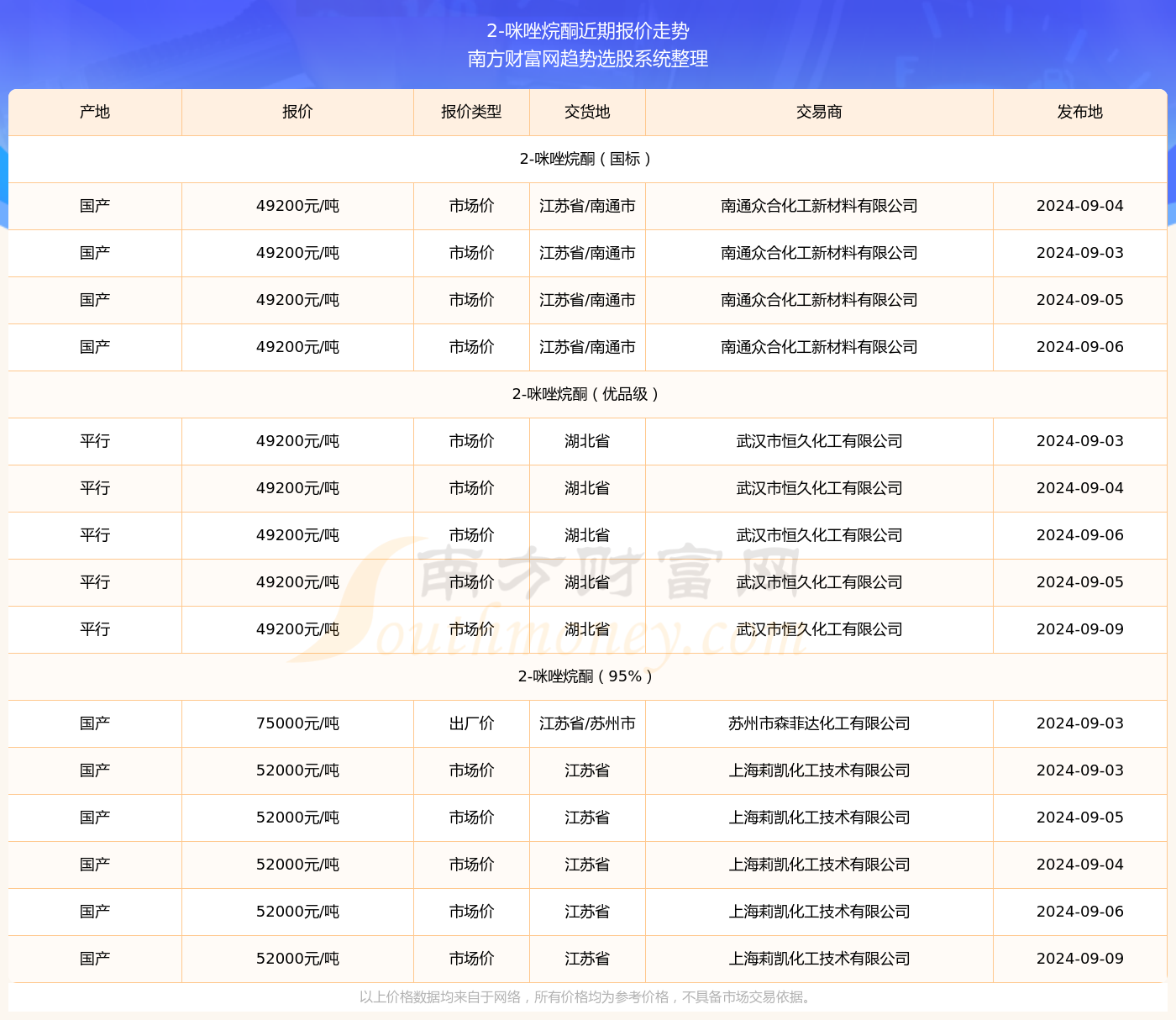Open 苏州市森菲达化工有限公司 trader entry
This screenshot has height=1020, width=1176.
pos(818,723)
